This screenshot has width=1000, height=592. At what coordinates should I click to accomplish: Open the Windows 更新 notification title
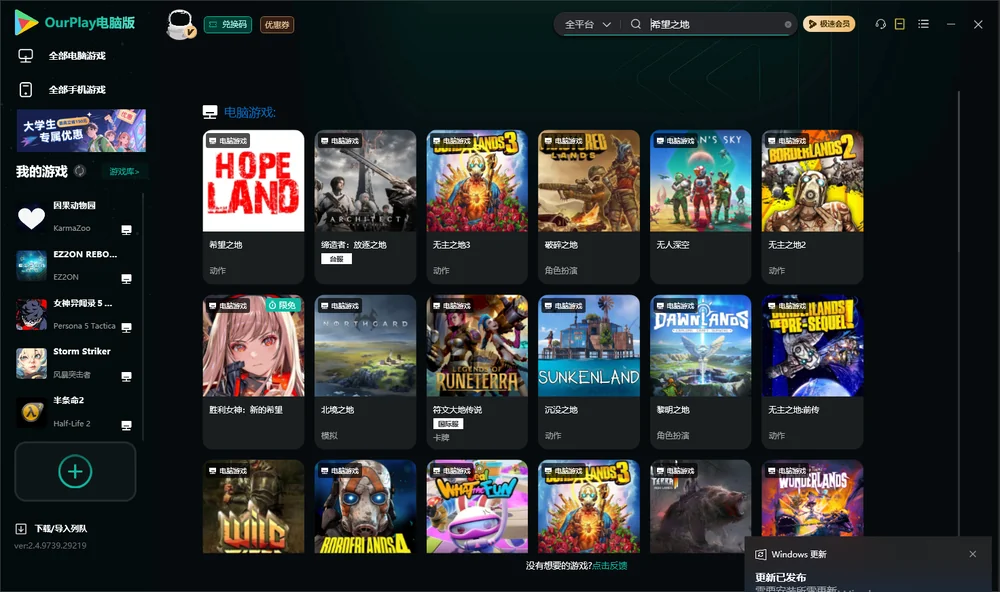pos(798,555)
